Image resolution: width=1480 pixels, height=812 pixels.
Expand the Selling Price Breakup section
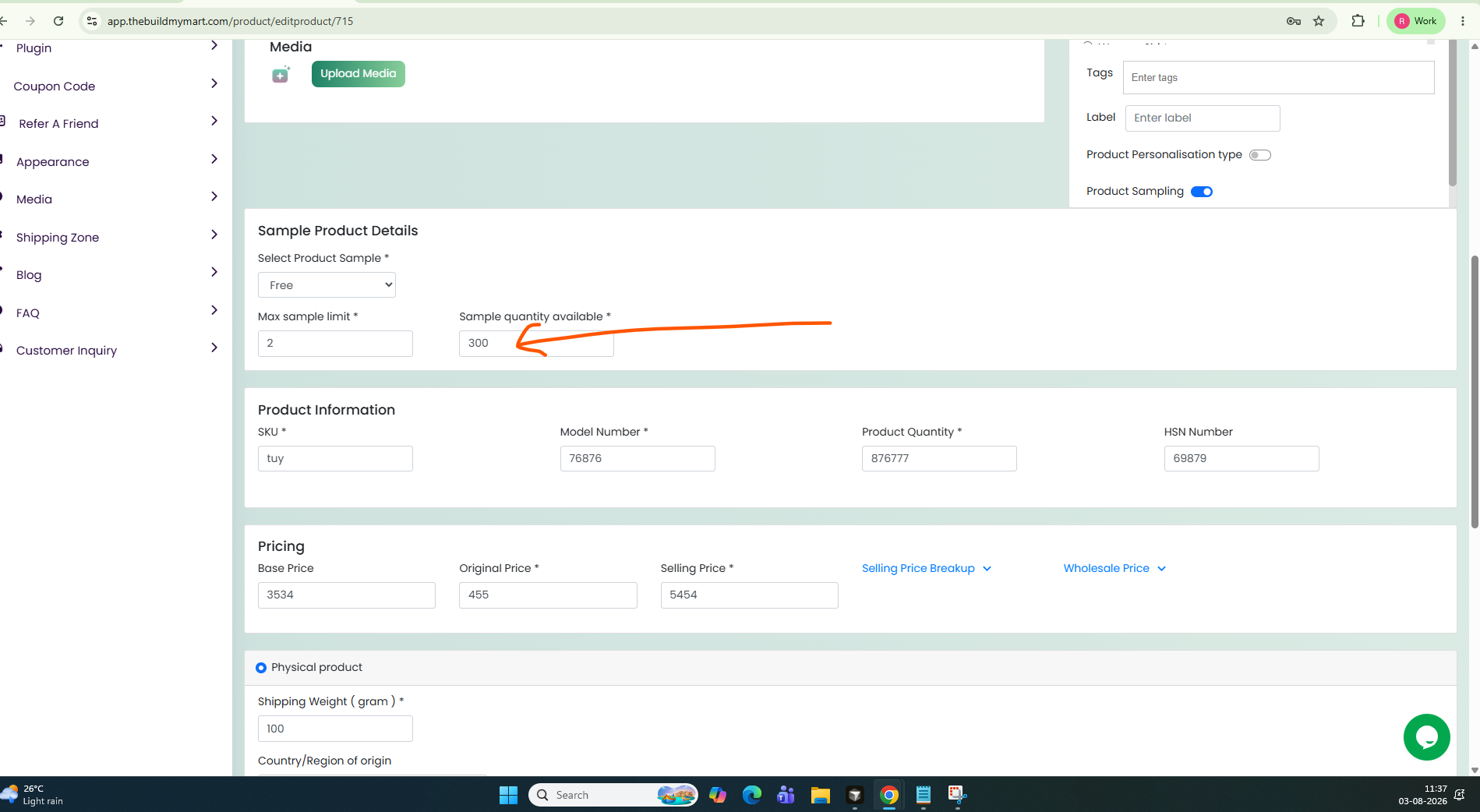click(927, 569)
